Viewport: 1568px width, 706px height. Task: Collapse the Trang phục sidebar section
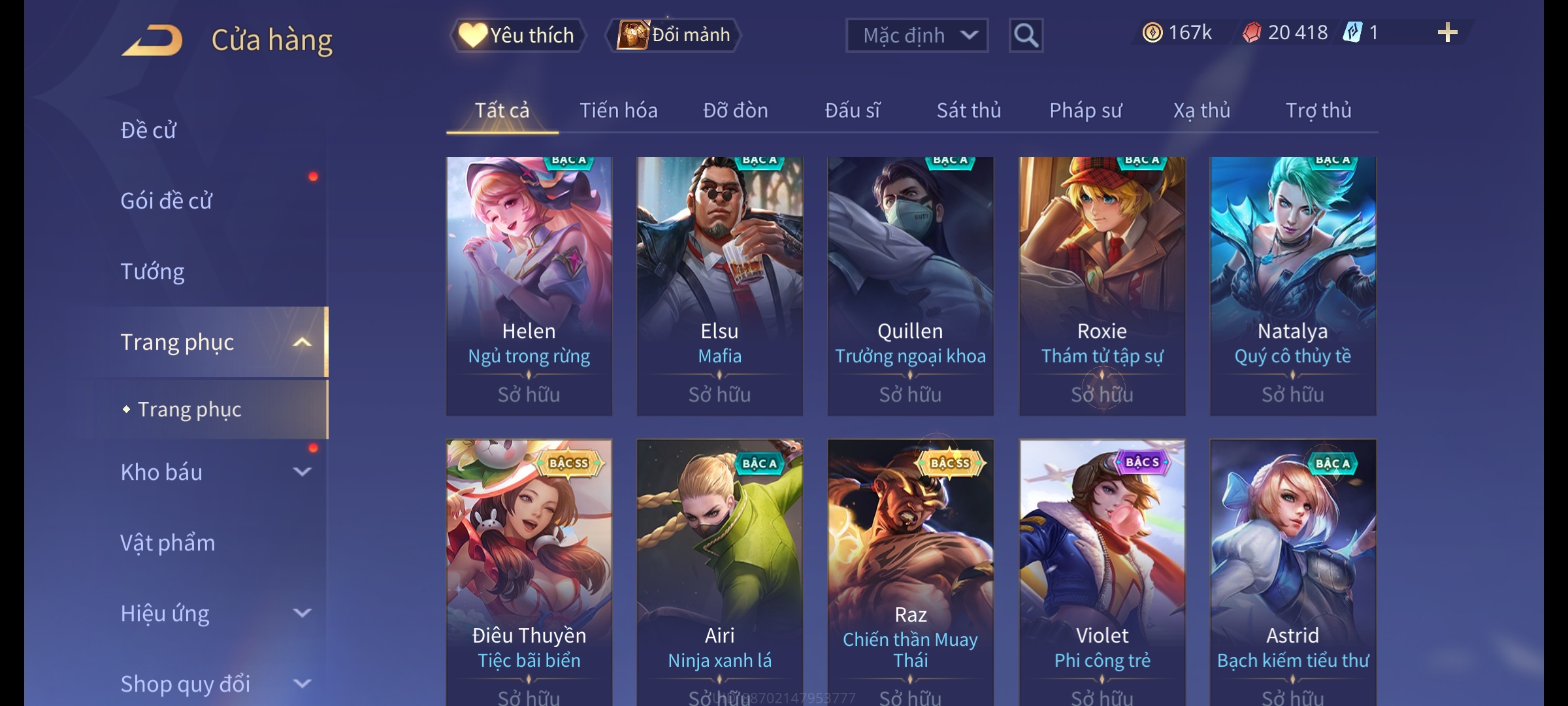coord(302,342)
